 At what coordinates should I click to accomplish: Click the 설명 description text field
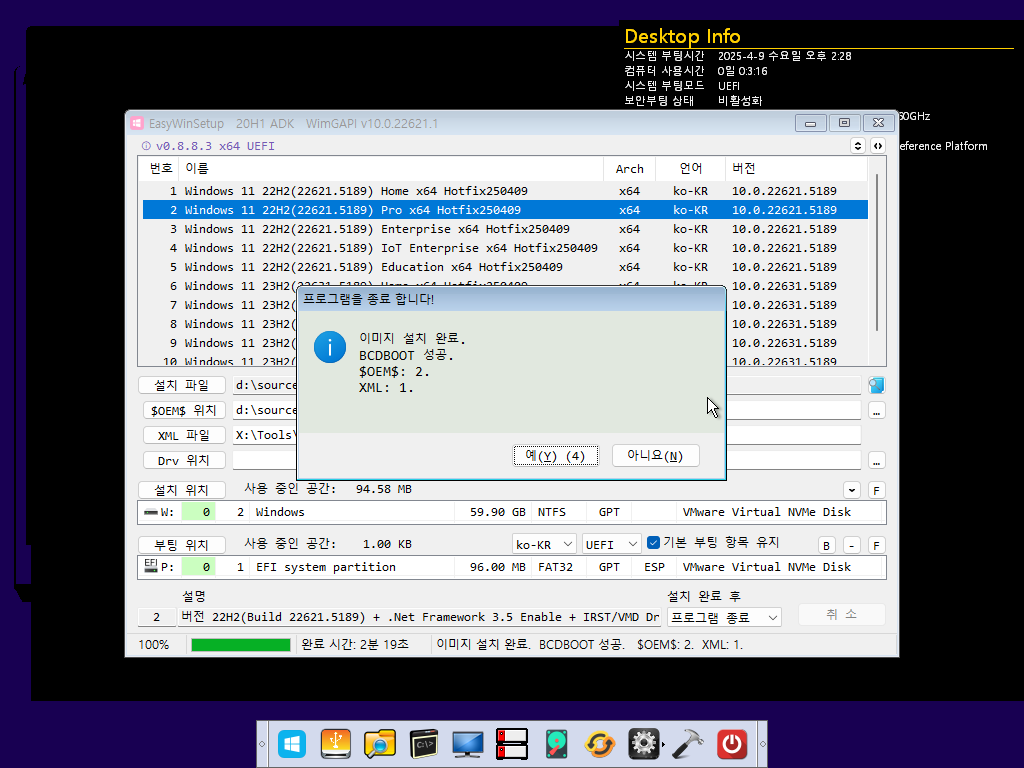(x=419, y=617)
